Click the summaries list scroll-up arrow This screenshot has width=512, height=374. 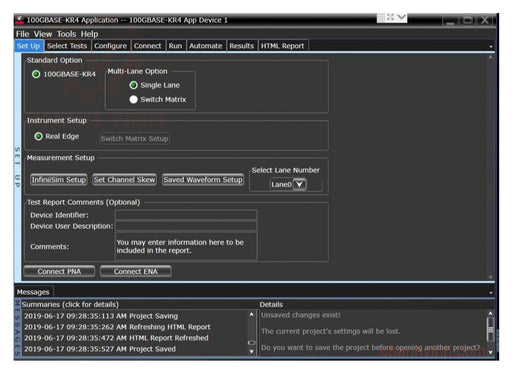tap(252, 314)
